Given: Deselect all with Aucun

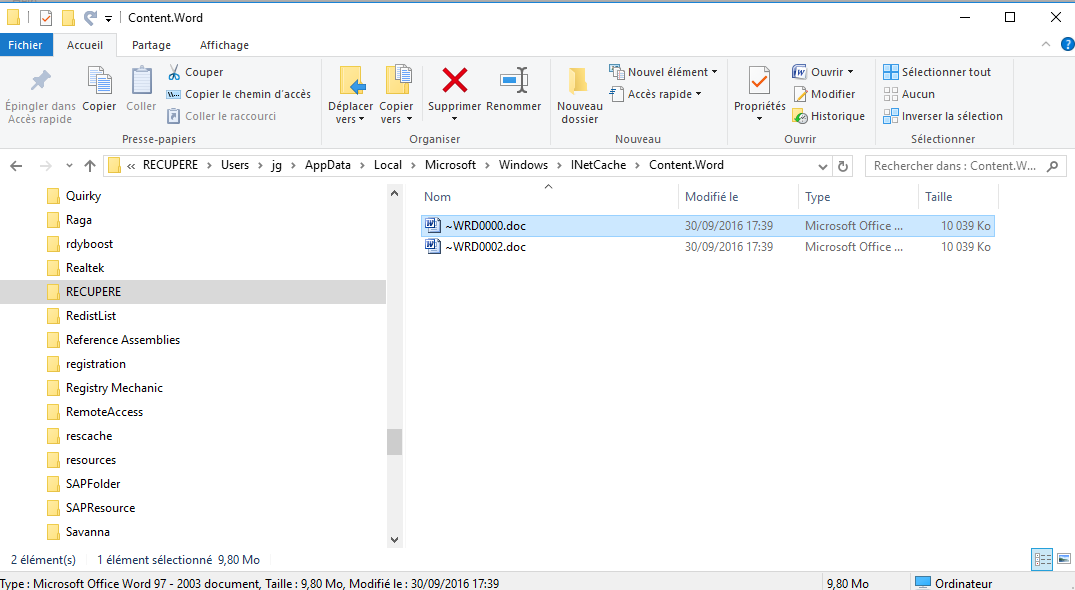Looking at the screenshot, I should click(x=909, y=94).
